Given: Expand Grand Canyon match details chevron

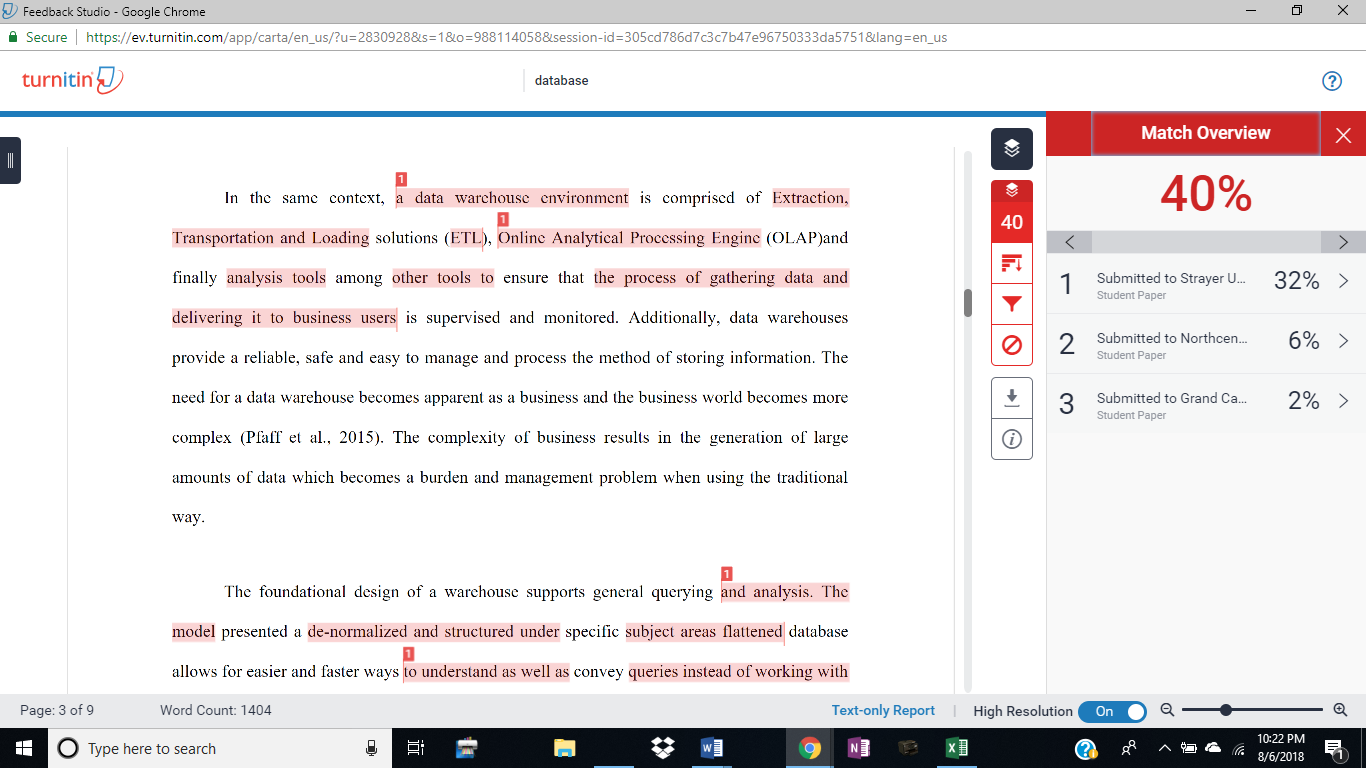Looking at the screenshot, I should [1343, 401].
